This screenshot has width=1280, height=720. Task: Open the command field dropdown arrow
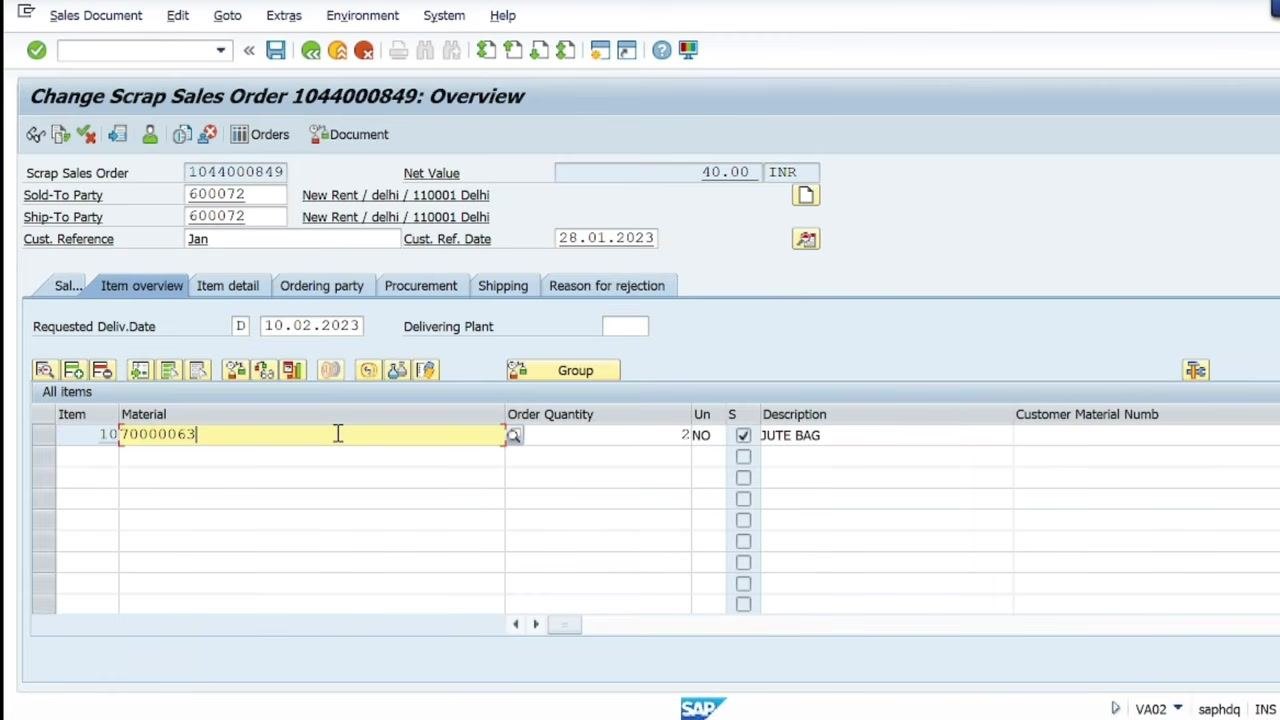(220, 50)
